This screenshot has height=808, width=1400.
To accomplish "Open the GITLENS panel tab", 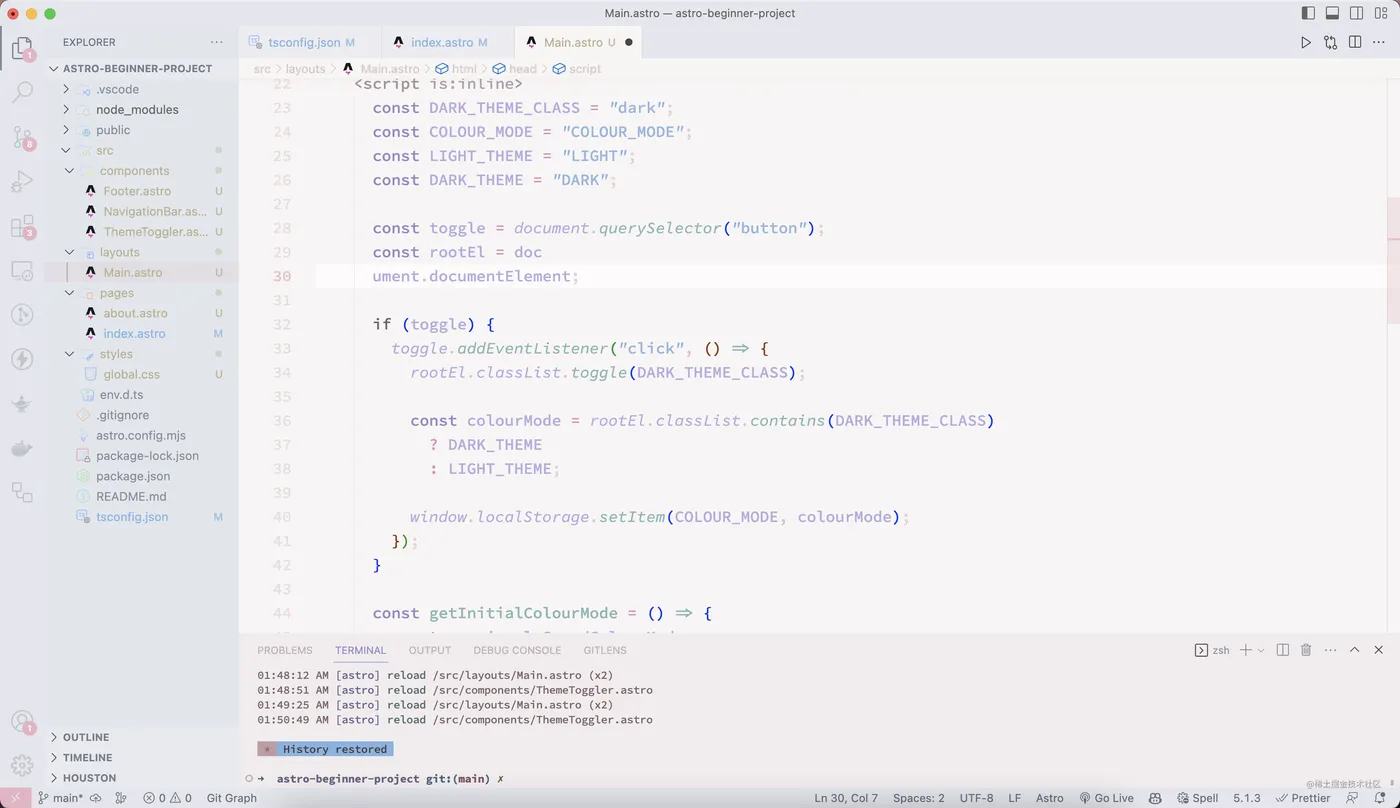I will [x=605, y=650].
